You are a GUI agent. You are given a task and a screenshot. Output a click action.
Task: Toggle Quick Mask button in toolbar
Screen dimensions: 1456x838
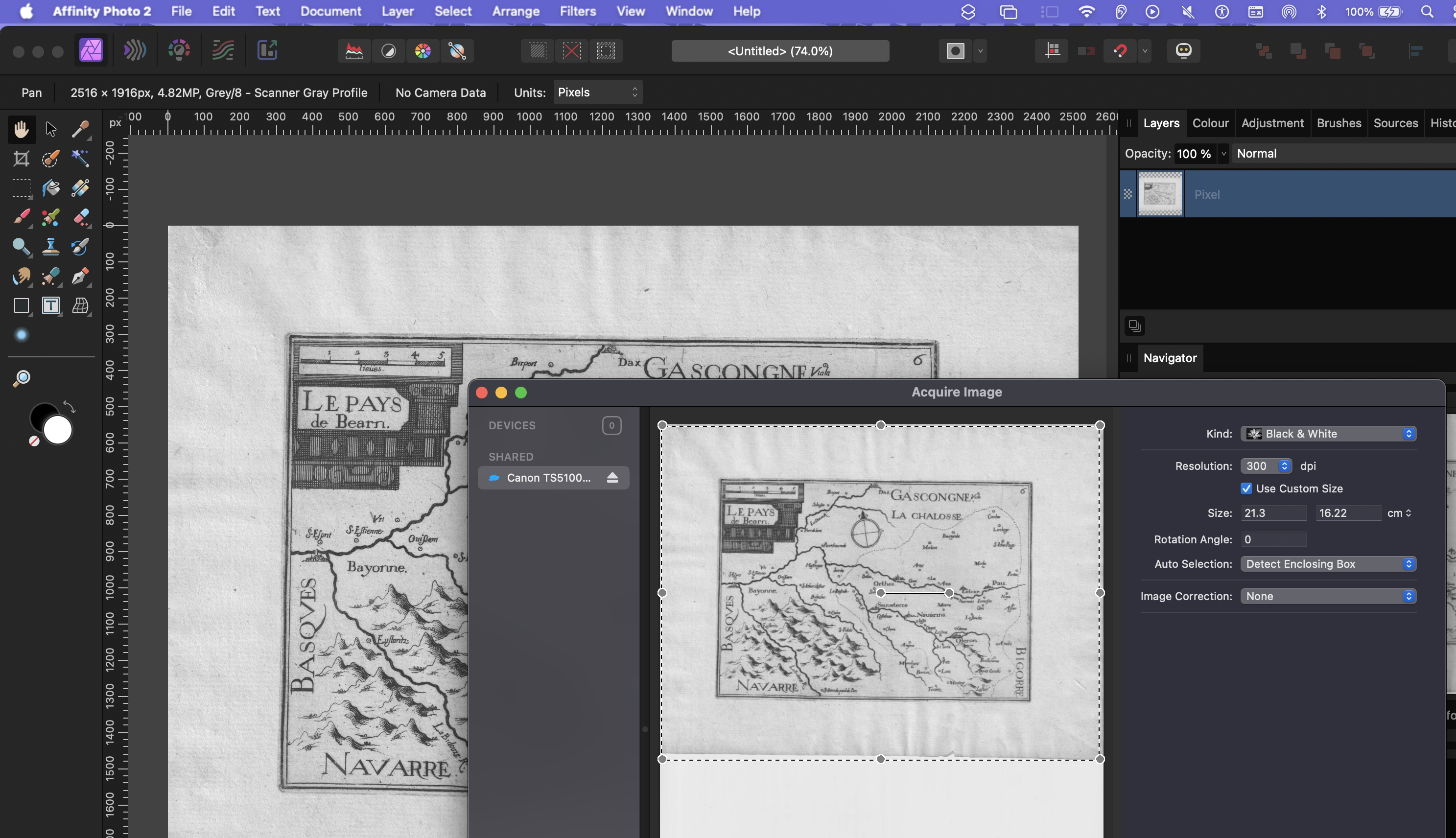[955, 51]
